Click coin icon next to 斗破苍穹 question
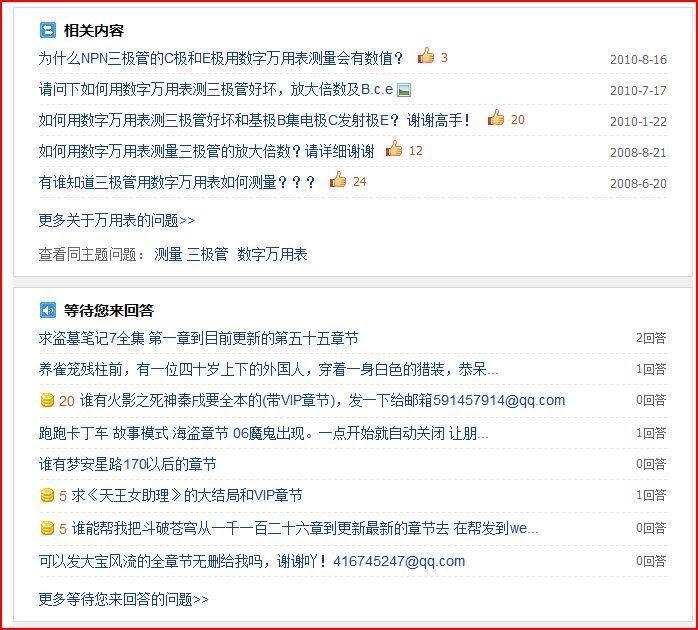This screenshot has height=630, width=698. coord(47,528)
